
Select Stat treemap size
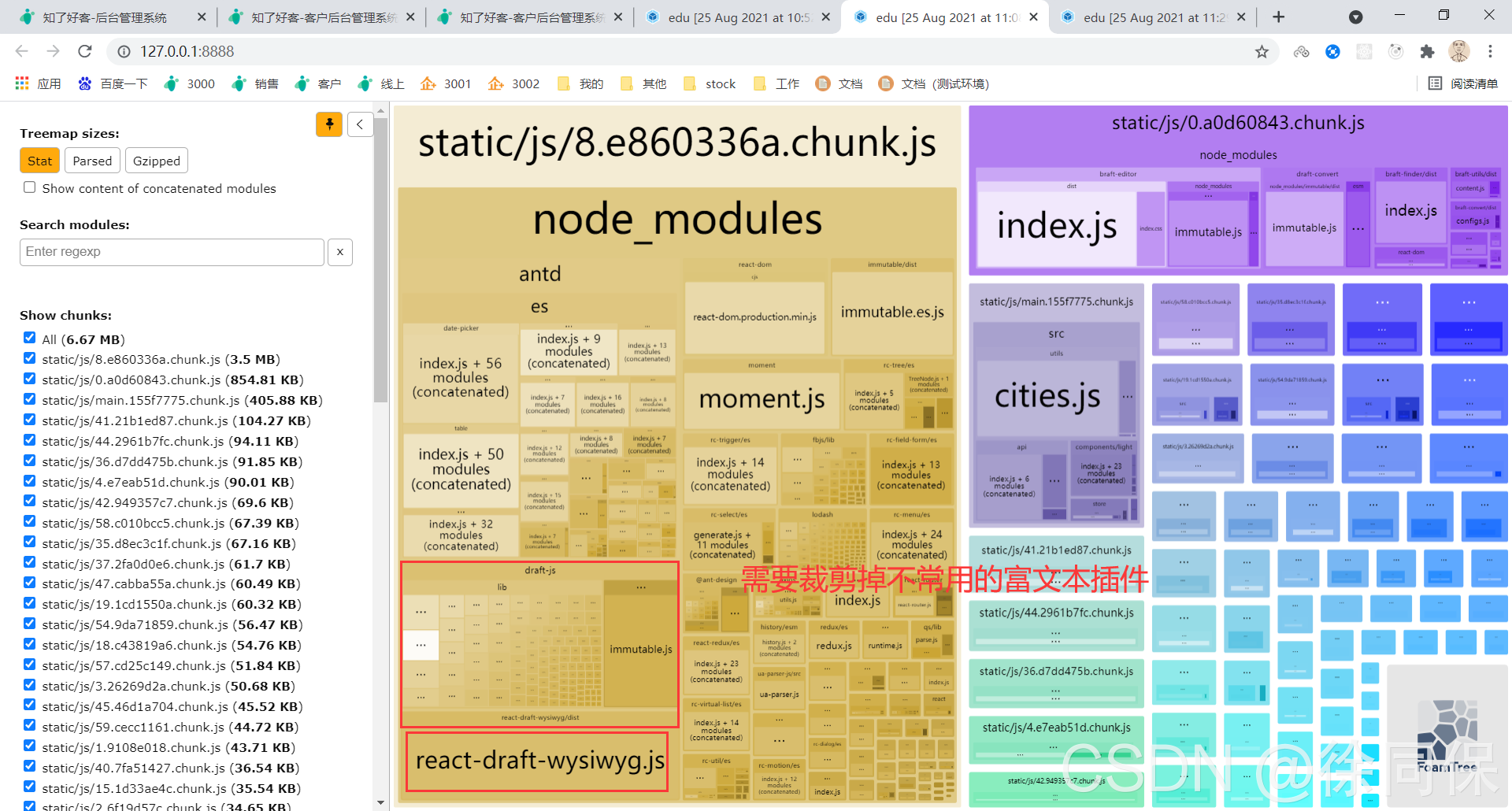coord(39,161)
